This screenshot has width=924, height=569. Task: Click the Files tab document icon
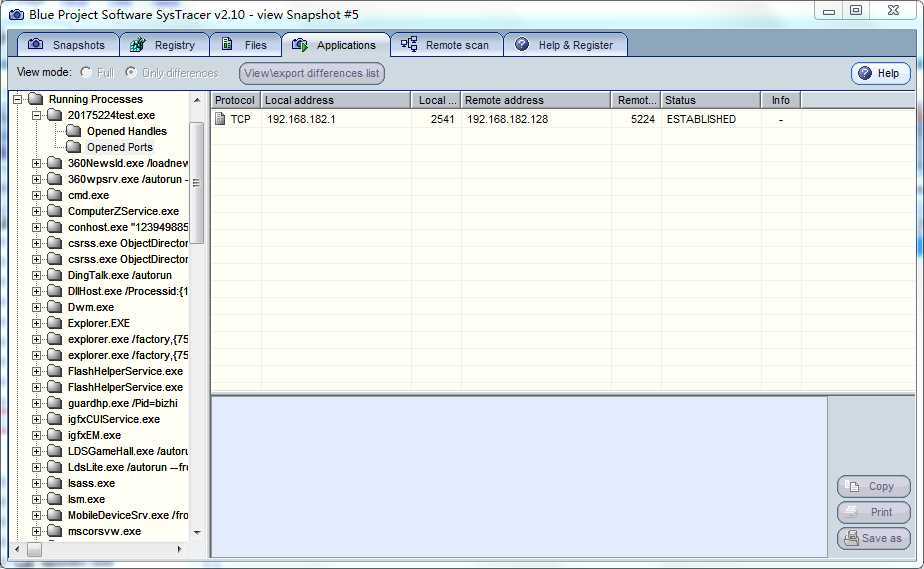227,45
